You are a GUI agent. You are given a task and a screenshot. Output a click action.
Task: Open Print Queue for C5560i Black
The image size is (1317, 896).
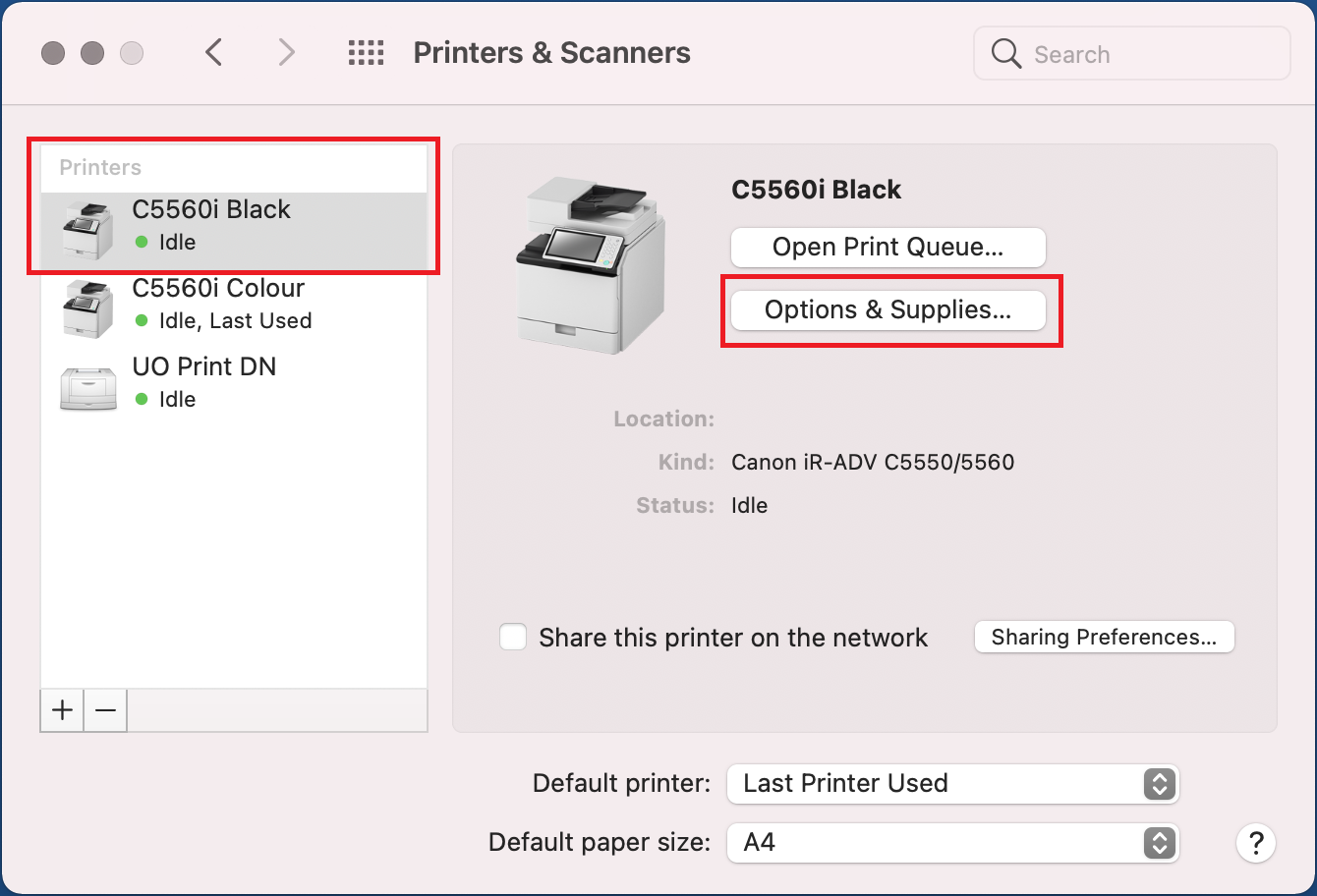(888, 248)
